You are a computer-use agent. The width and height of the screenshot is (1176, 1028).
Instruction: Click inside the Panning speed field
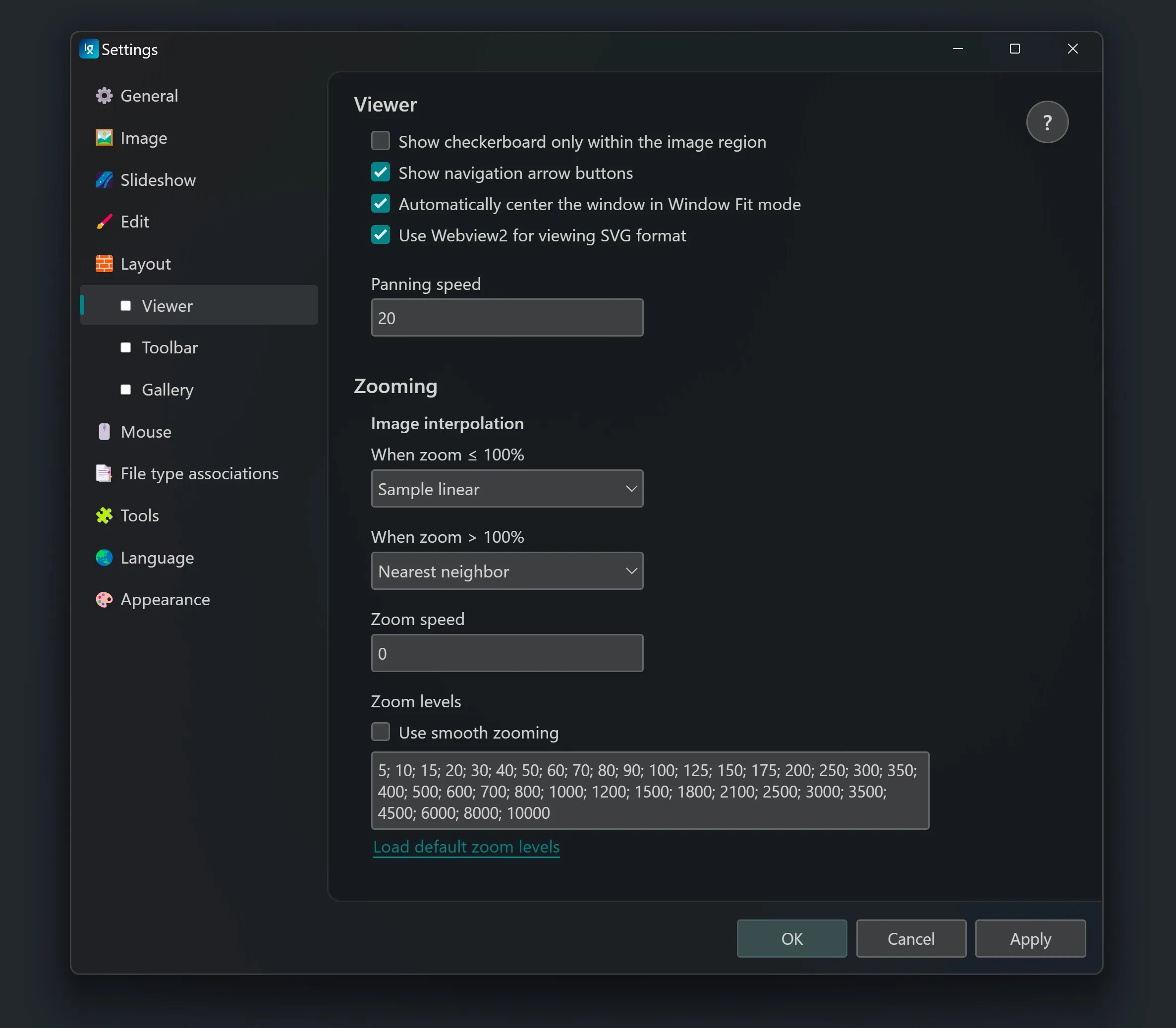506,318
